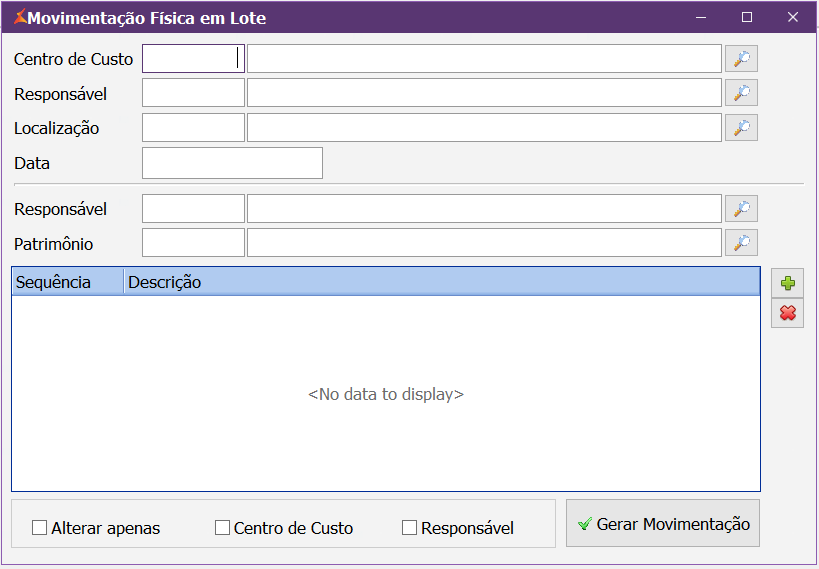Click the Patrimônio search magnifier icon
This screenshot has height=569, width=819.
tap(741, 243)
